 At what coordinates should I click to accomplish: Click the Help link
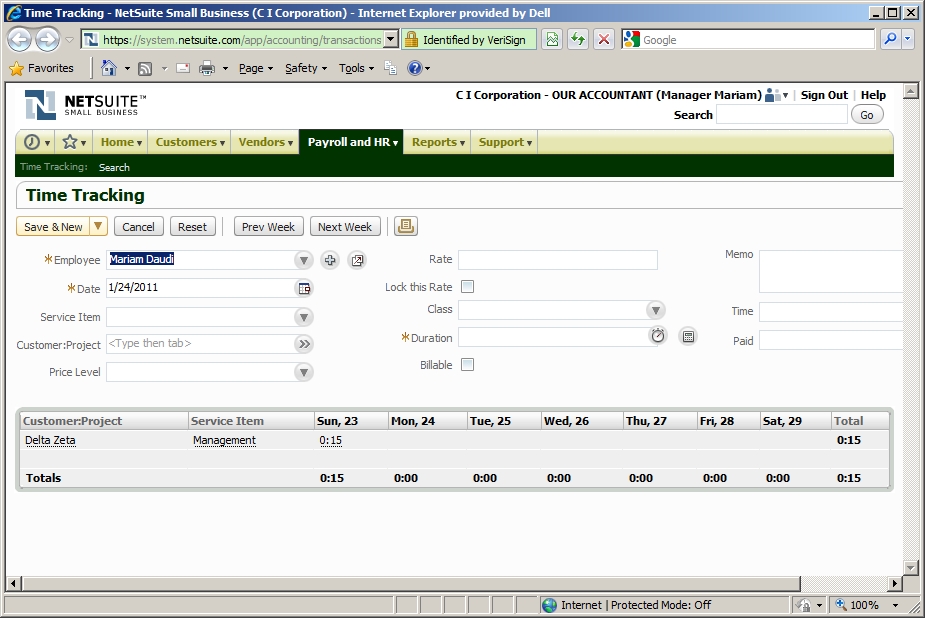click(x=873, y=95)
